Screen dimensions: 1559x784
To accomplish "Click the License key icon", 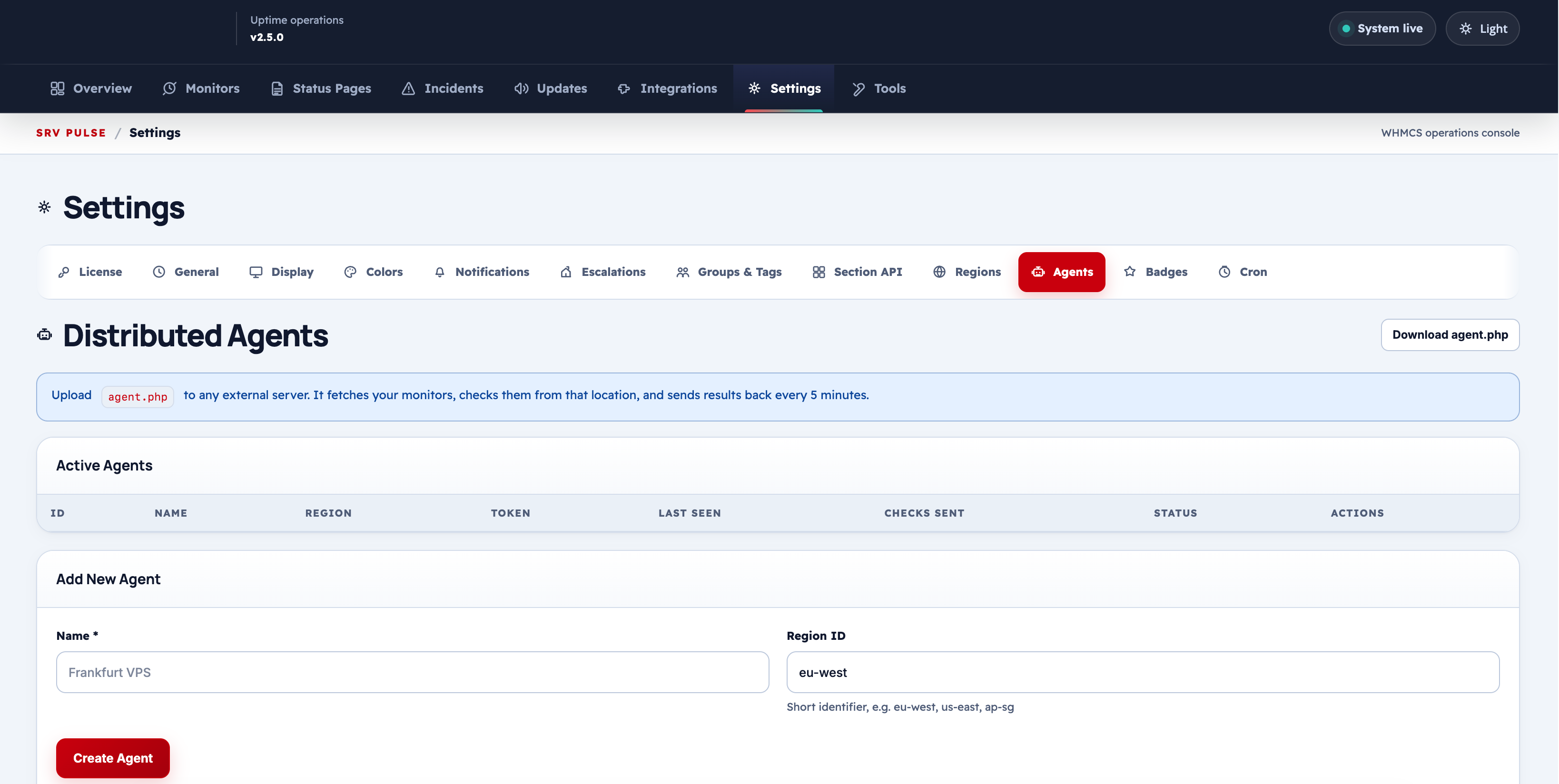I will 64,272.
